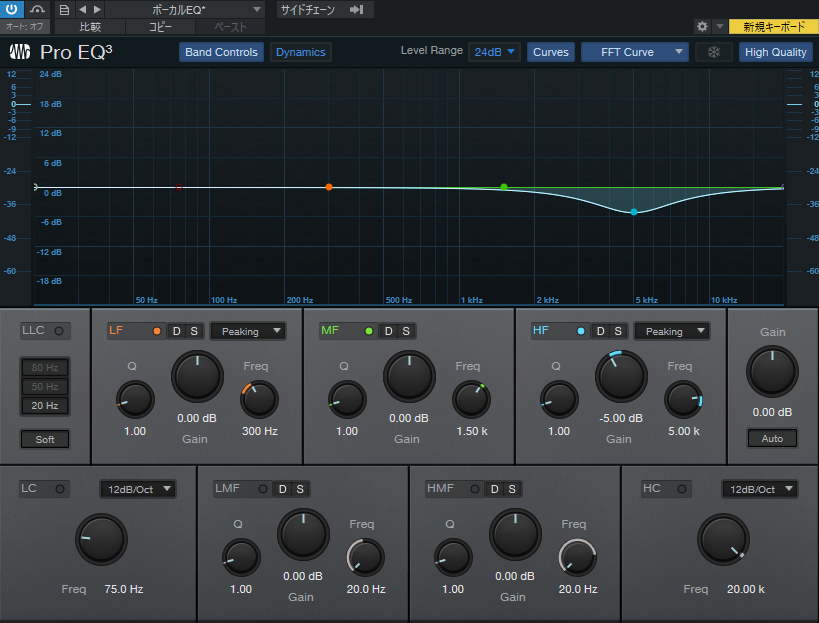This screenshot has height=623, width=819.
Task: Enable HMF band Dynamics D button
Action: pyautogui.click(x=494, y=489)
